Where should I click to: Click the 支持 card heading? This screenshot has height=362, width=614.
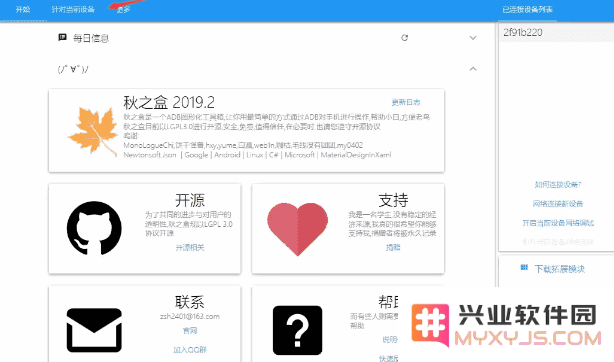[393, 200]
